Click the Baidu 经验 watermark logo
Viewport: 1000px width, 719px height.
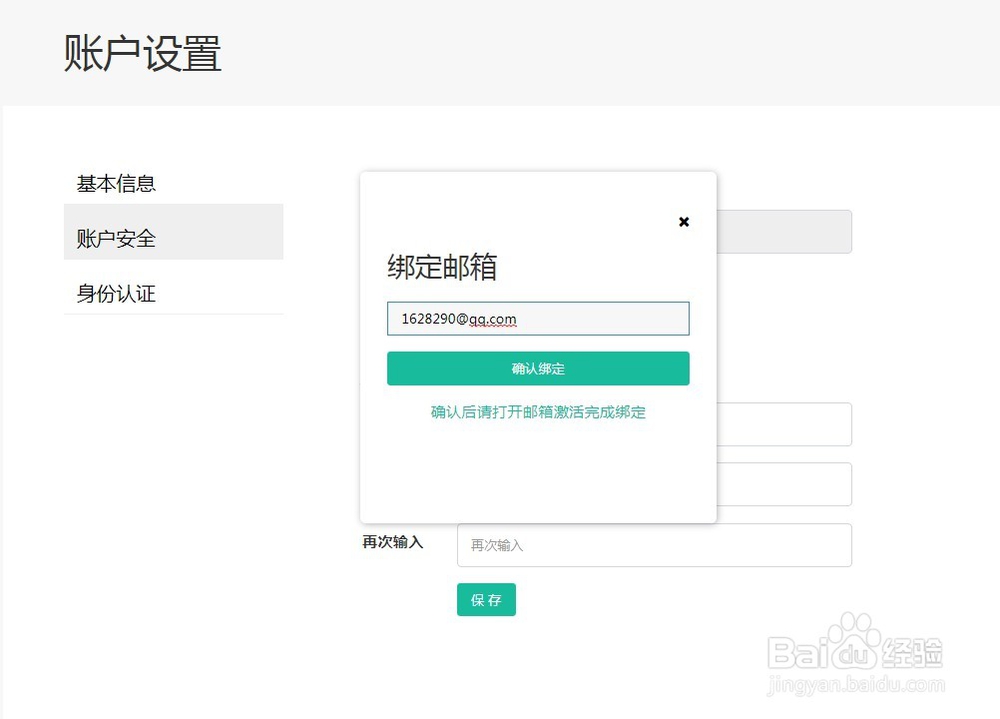pyautogui.click(x=855, y=650)
